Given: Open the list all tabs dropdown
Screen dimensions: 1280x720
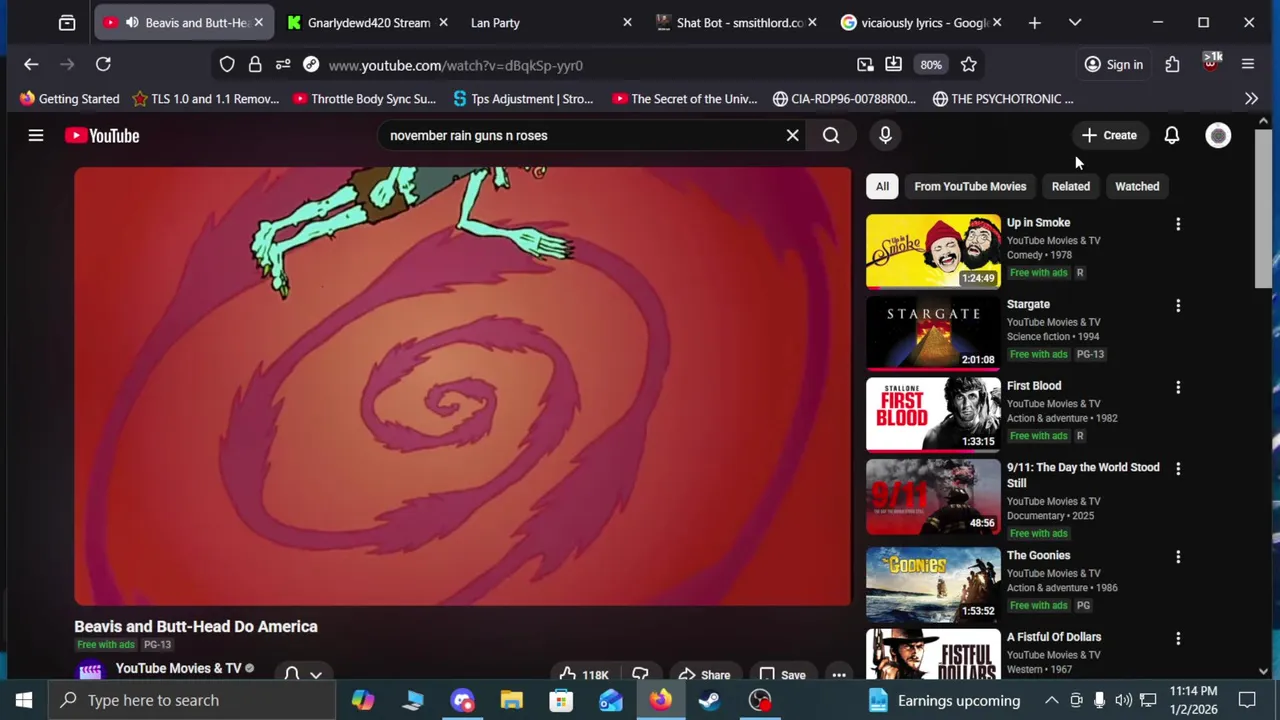Looking at the screenshot, I should [1075, 22].
